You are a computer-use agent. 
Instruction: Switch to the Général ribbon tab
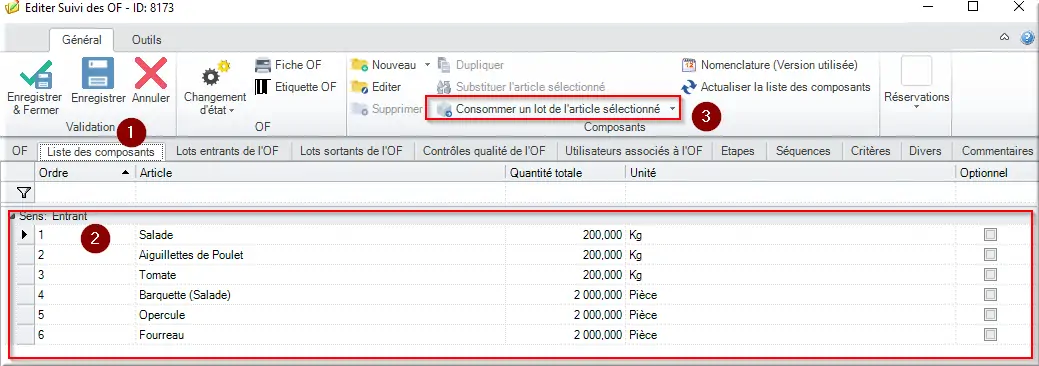coord(82,40)
